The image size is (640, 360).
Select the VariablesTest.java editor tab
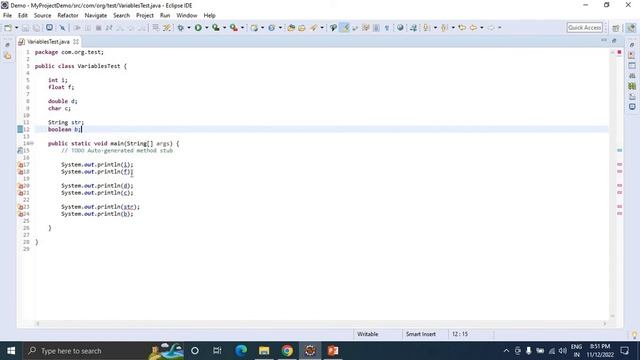point(48,42)
